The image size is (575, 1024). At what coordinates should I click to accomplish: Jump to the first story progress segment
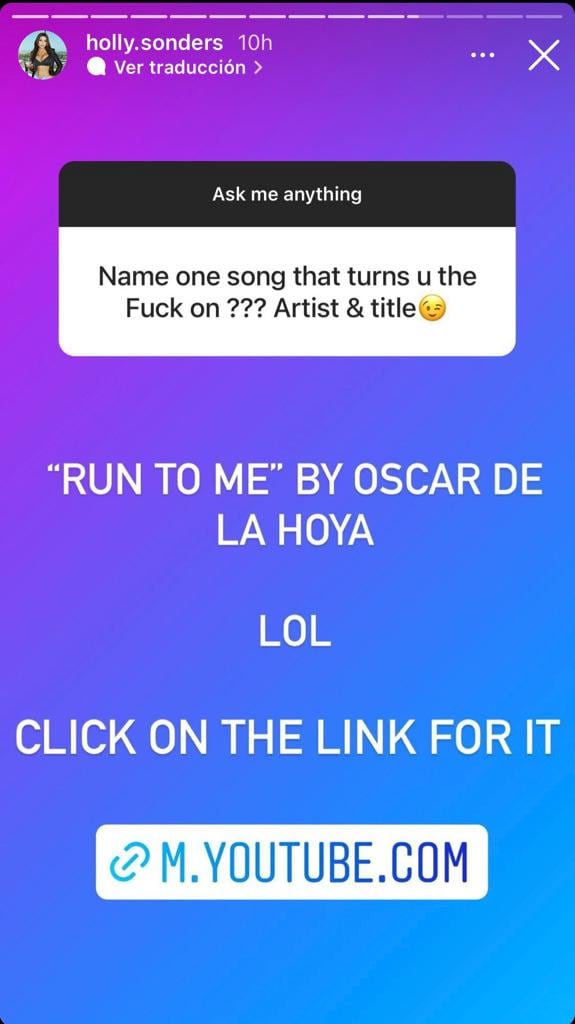[x=30, y=16]
